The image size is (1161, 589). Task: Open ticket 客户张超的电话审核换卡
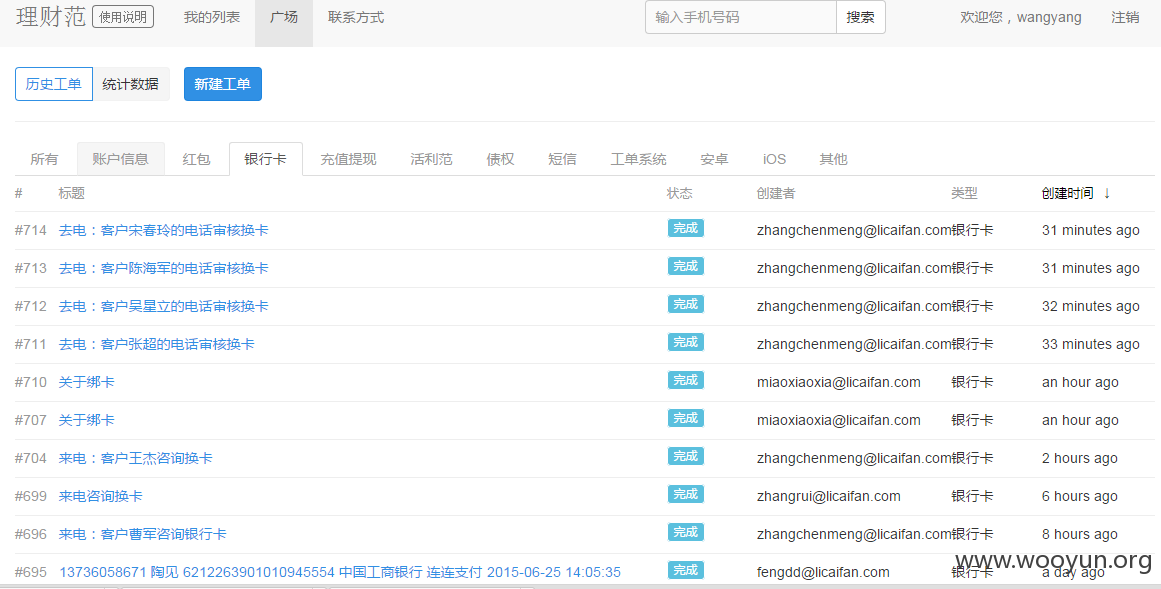[x=156, y=345]
